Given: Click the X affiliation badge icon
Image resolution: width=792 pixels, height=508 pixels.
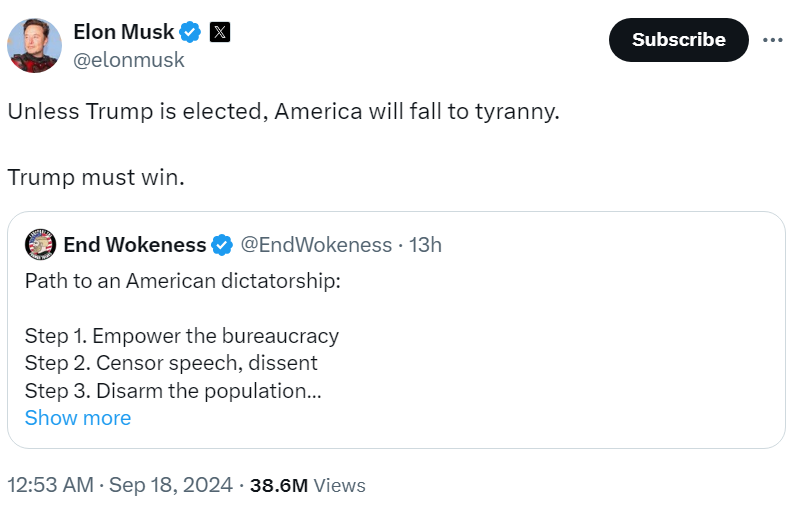Looking at the screenshot, I should (221, 33).
